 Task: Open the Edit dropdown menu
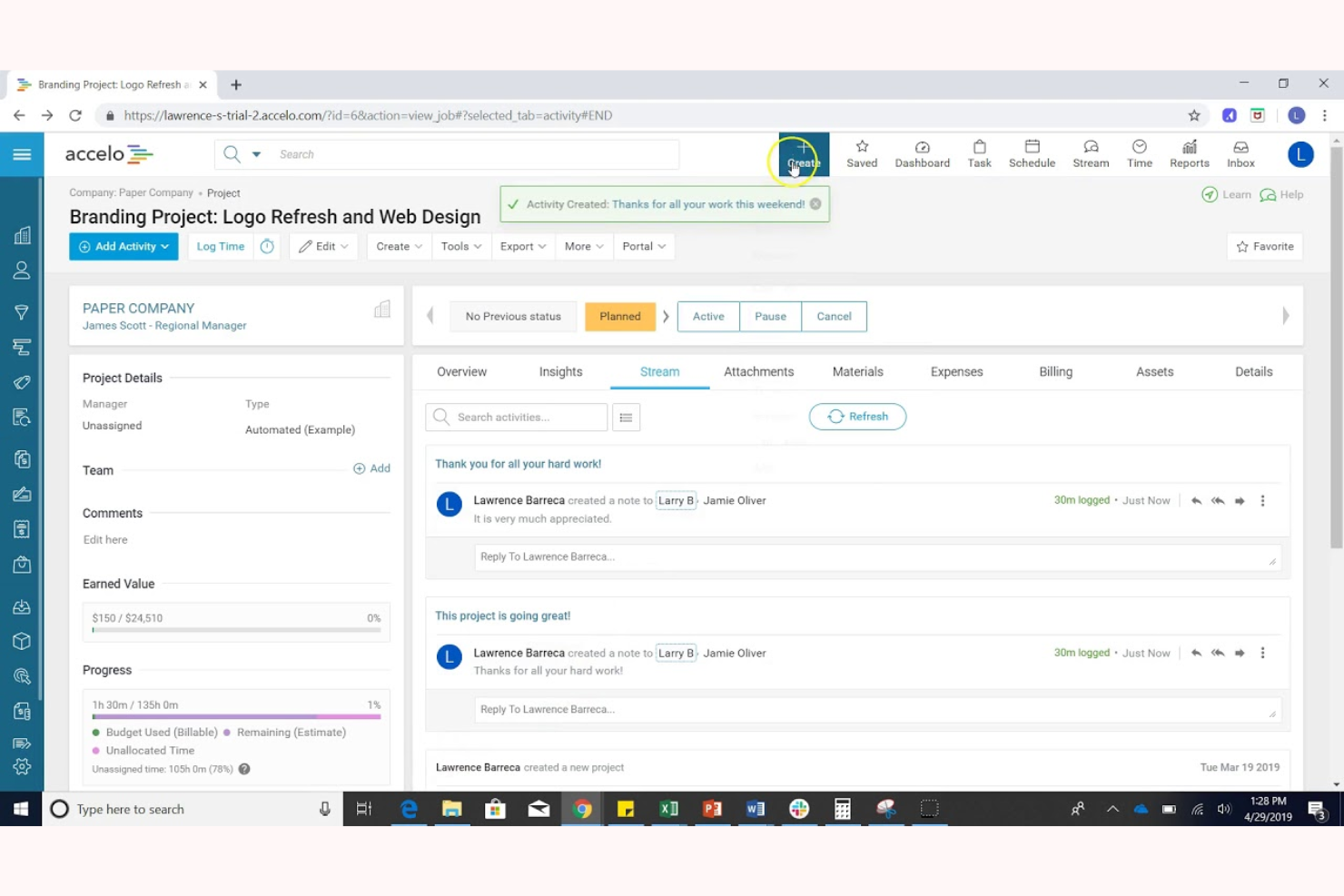324,247
